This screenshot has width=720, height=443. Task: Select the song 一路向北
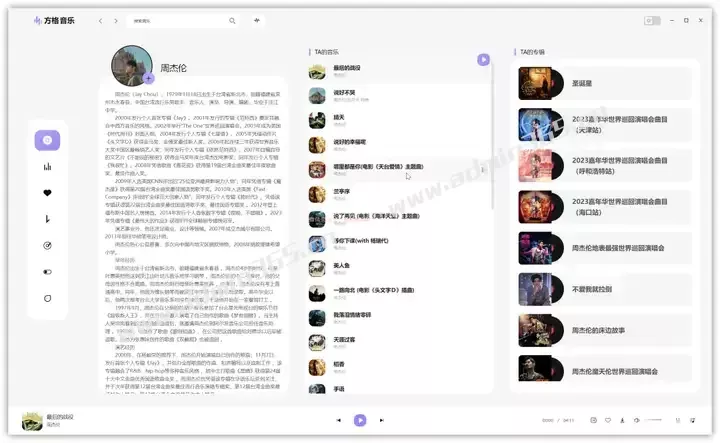coord(399,294)
